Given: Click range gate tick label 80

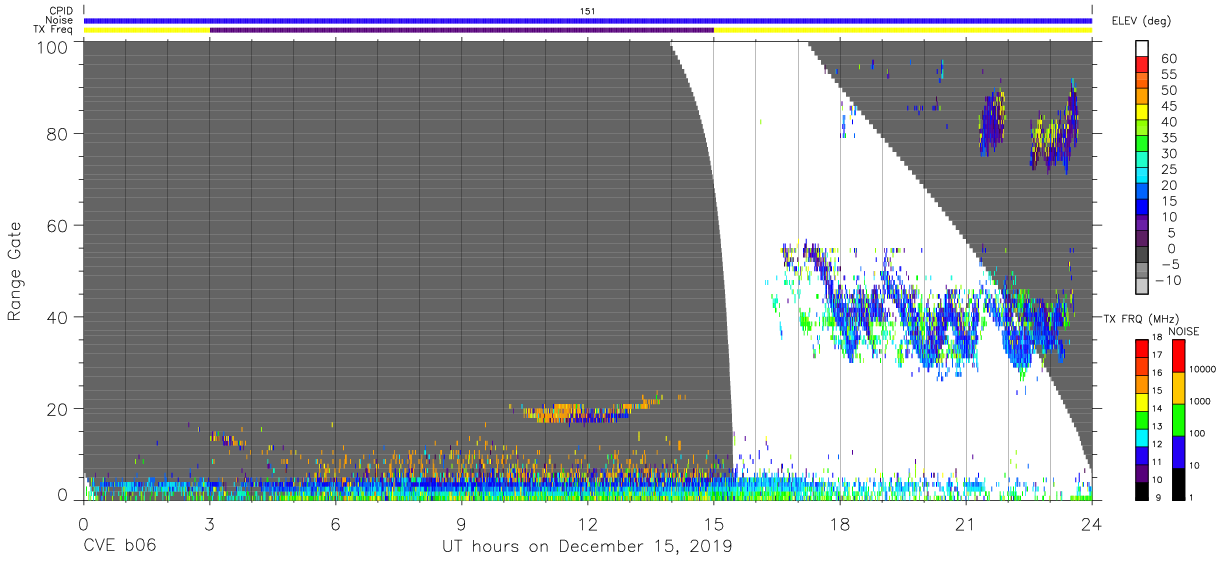Looking at the screenshot, I should point(59,134).
